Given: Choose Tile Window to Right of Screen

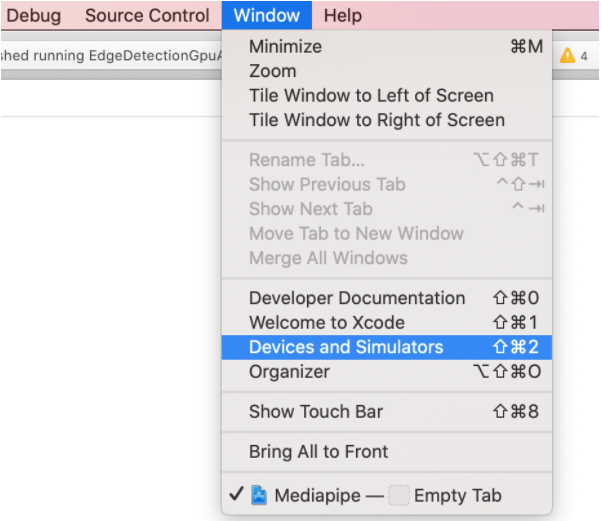Looking at the screenshot, I should click(x=377, y=120).
